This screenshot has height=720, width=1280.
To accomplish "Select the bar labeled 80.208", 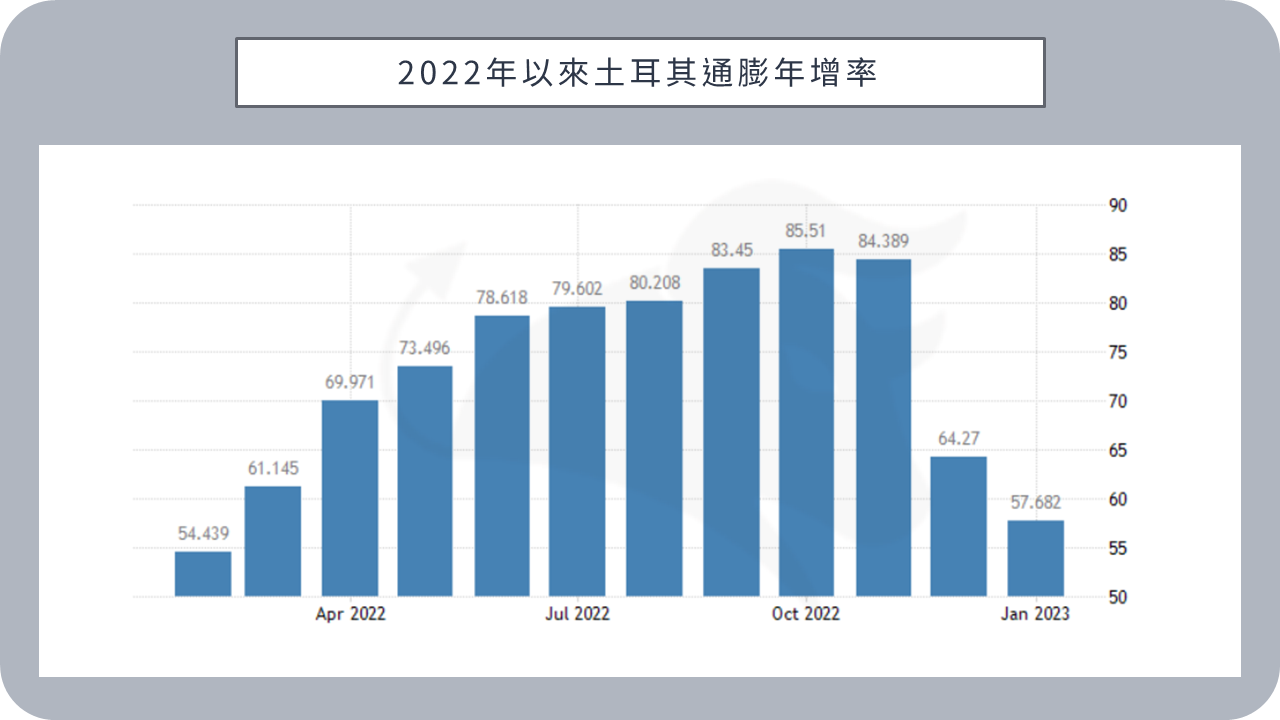I will pyautogui.click(x=654, y=448).
